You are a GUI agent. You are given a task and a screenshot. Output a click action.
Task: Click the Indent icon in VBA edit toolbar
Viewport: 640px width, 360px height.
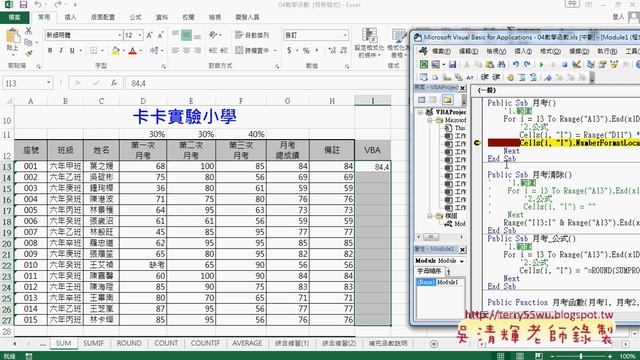point(484,77)
